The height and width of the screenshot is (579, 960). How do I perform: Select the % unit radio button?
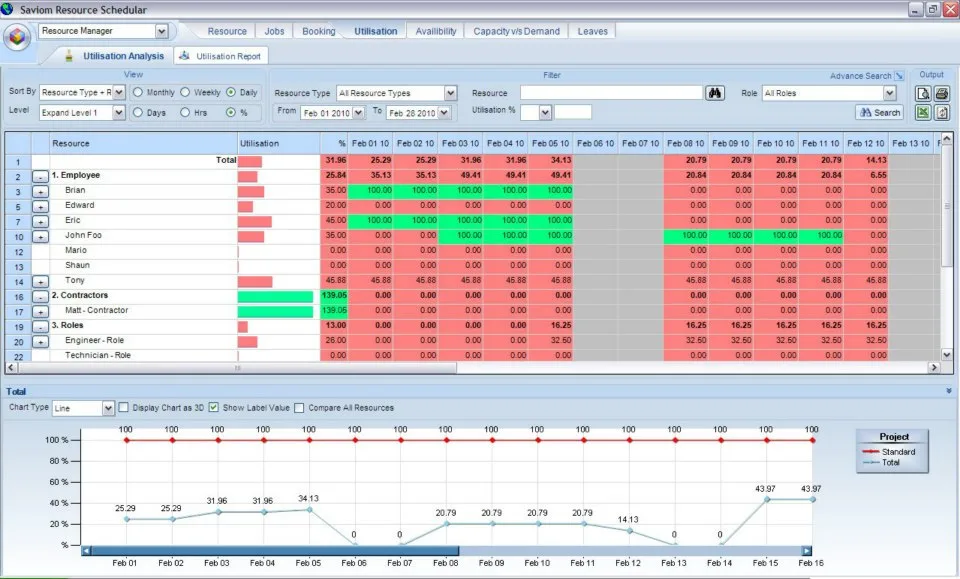(231, 113)
